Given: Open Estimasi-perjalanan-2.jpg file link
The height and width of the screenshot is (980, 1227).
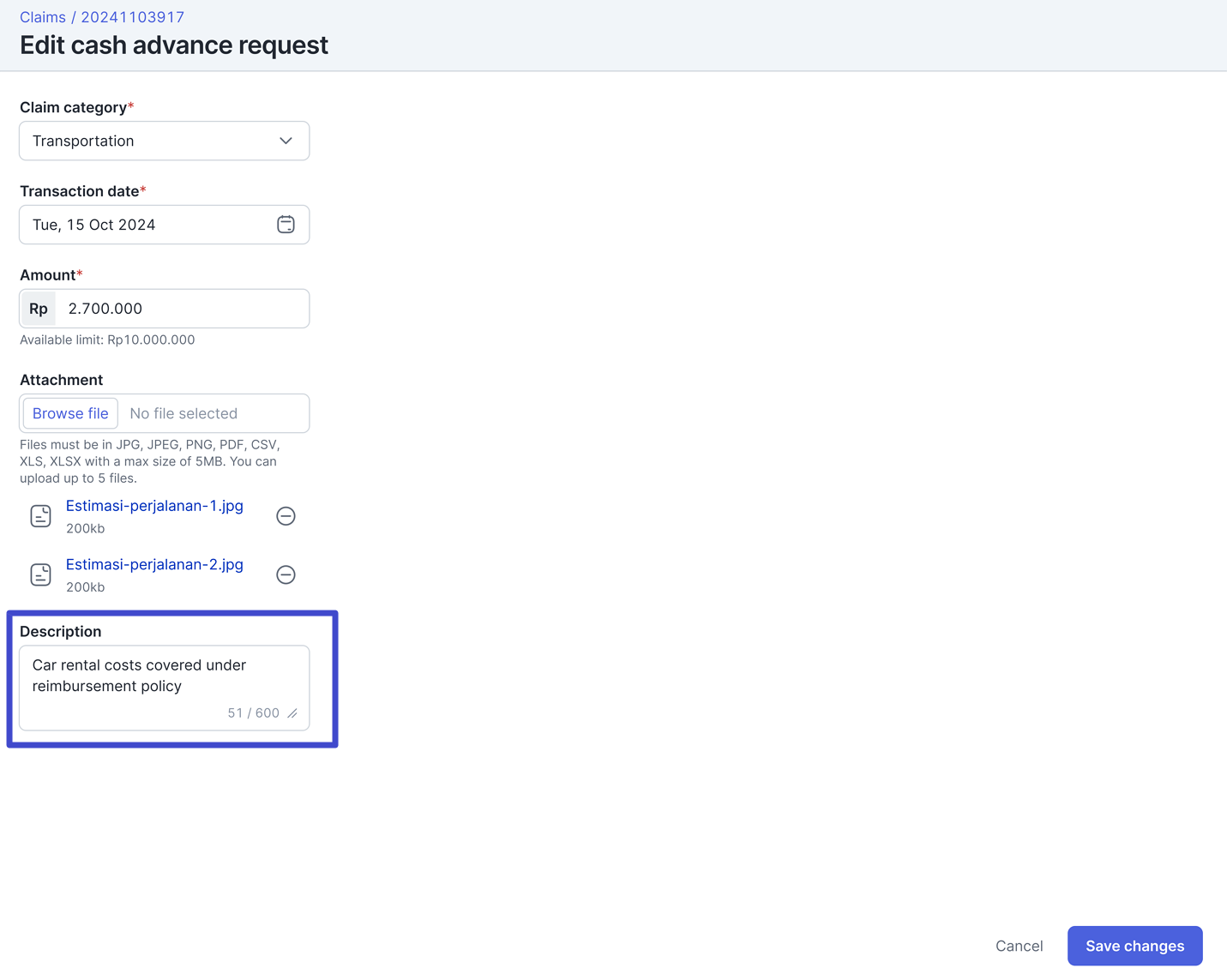Looking at the screenshot, I should 154,564.
